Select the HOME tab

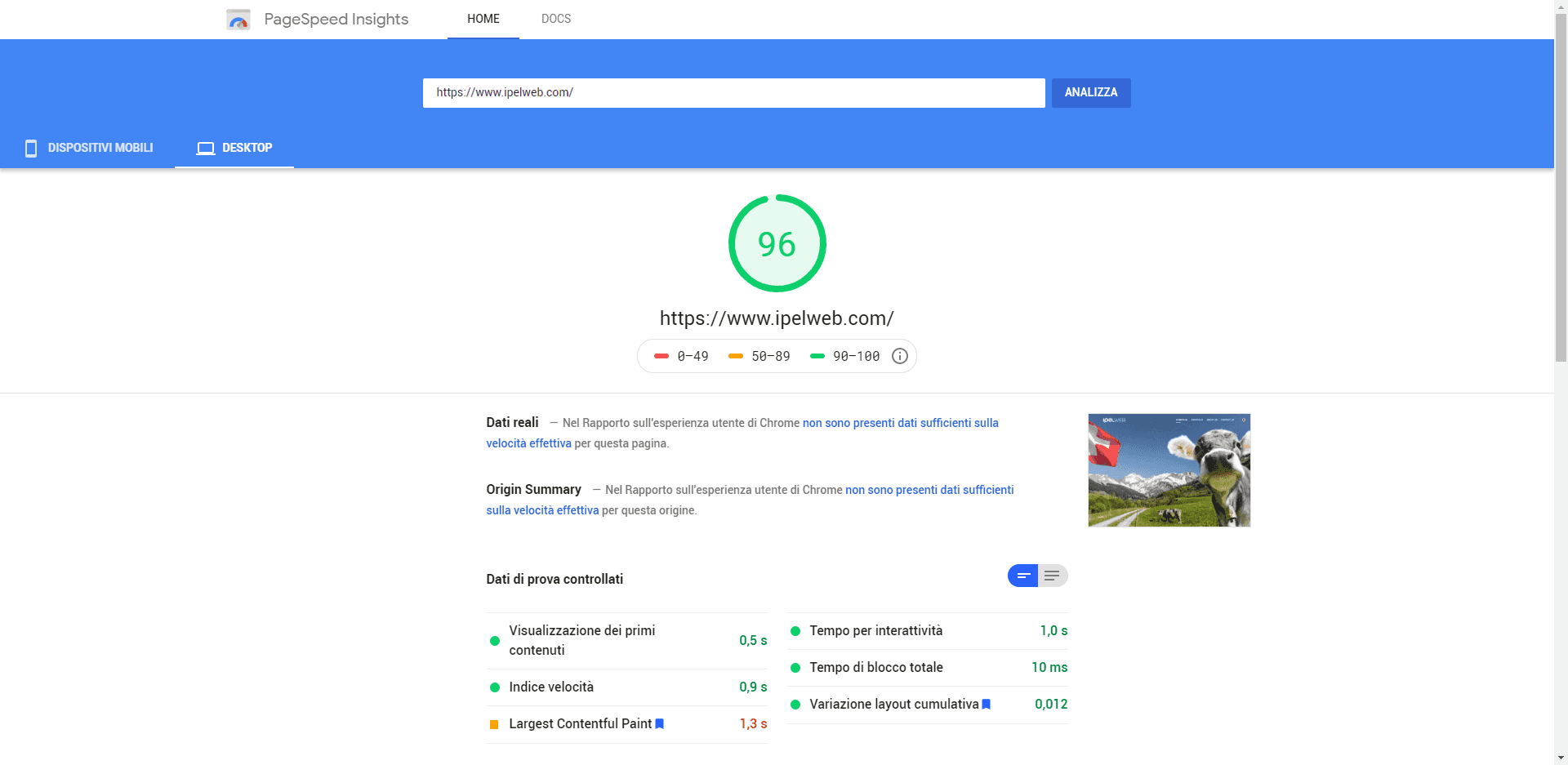[483, 19]
